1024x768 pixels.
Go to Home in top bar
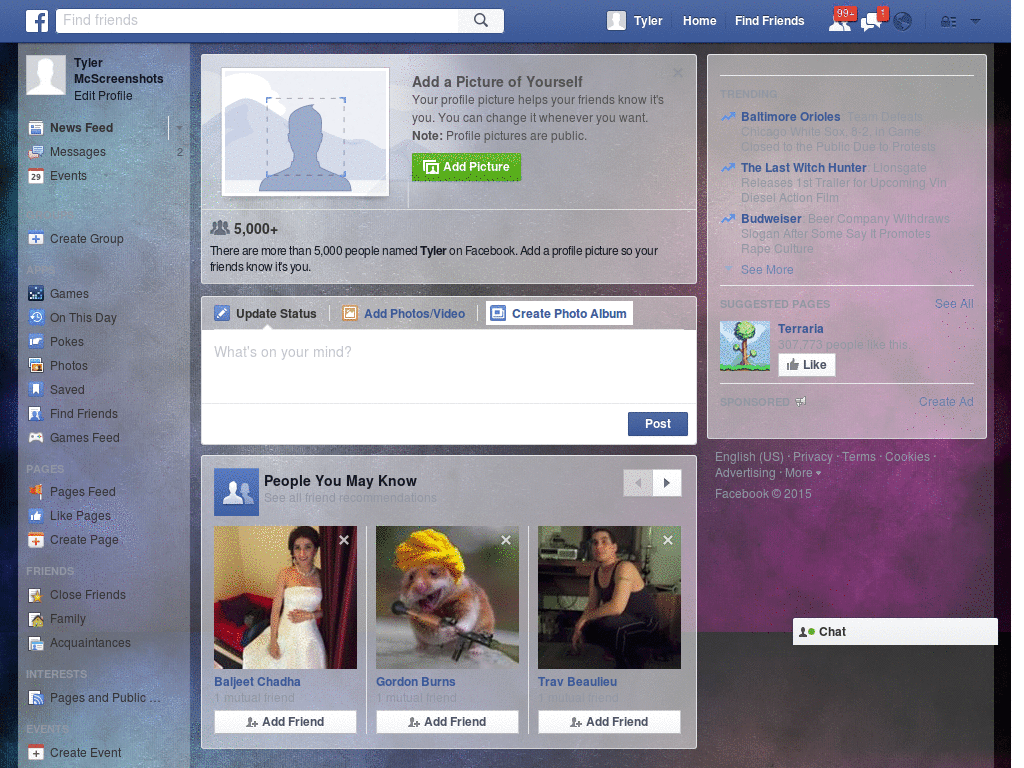tap(699, 21)
